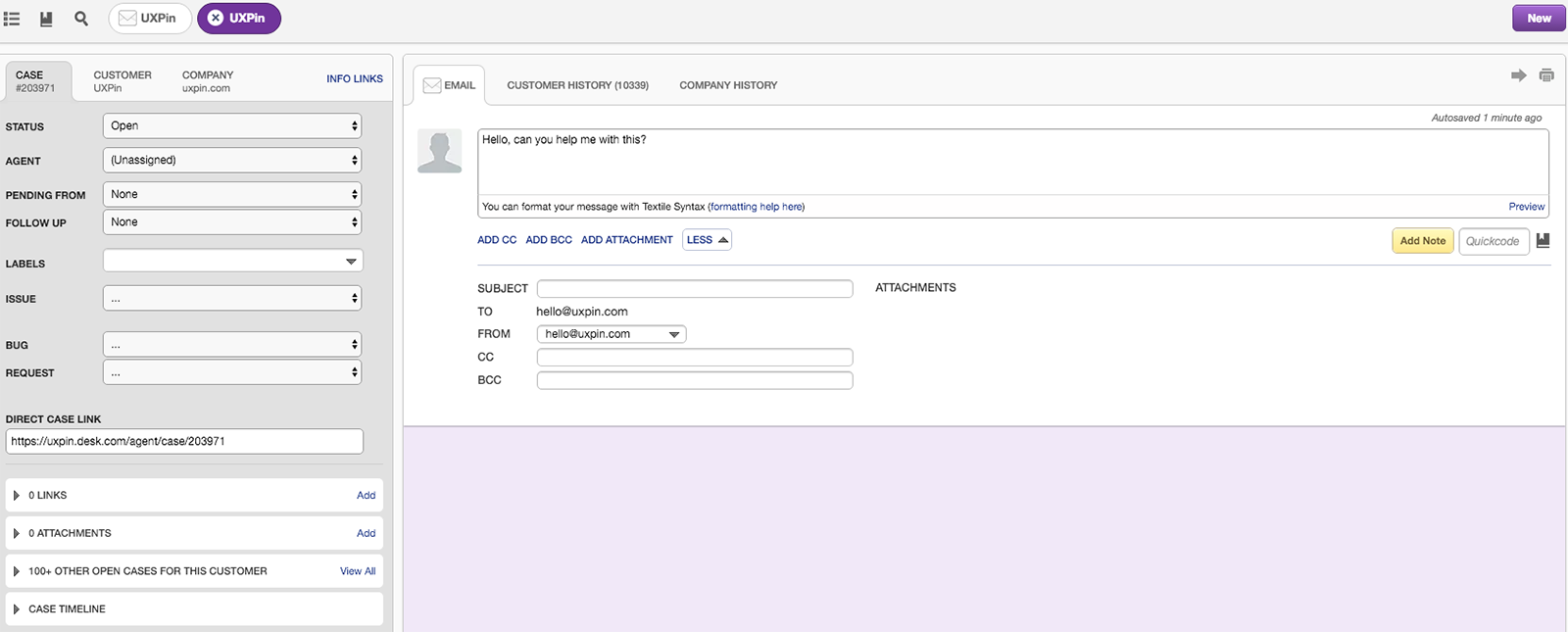Open the case list icon
The width and height of the screenshot is (1568, 632).
pyautogui.click(x=12, y=19)
